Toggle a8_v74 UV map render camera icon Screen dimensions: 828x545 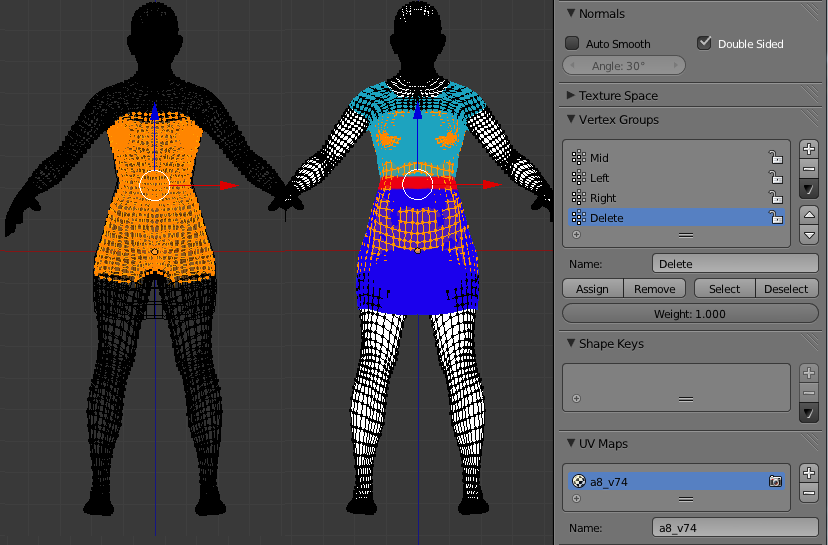point(774,481)
